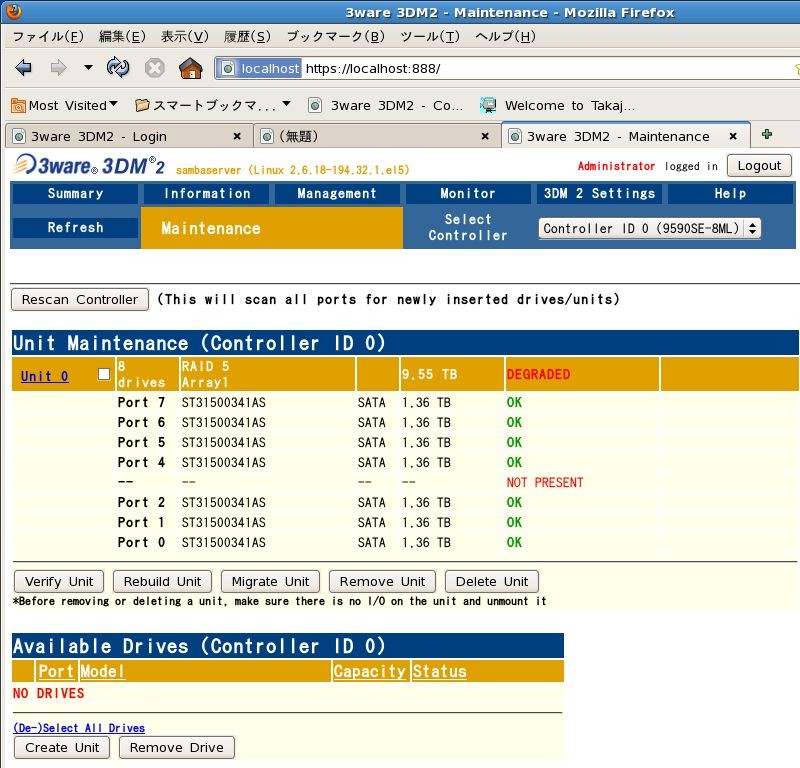Click the Firefox back arrow

coord(23,67)
